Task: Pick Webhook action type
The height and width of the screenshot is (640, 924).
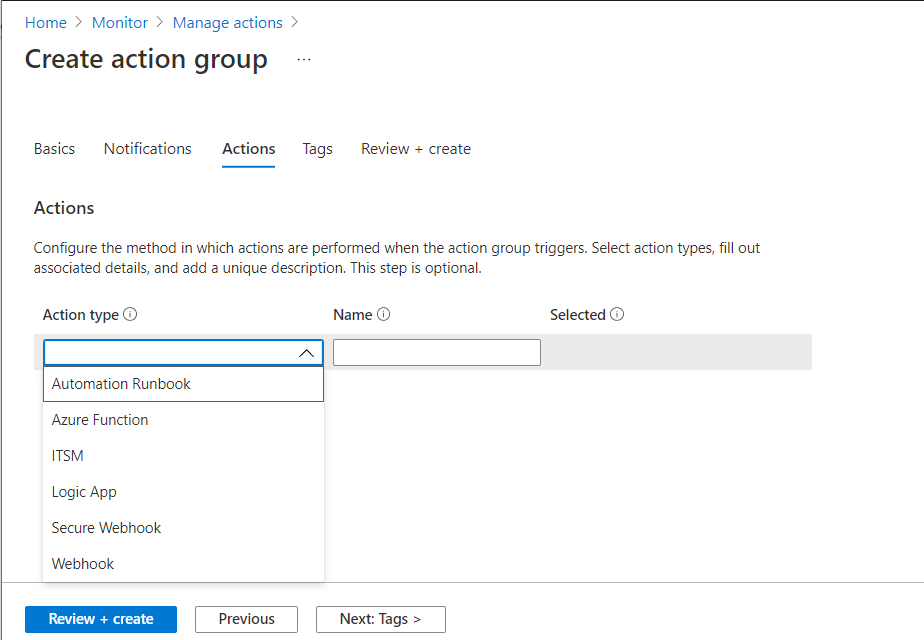Action: point(183,564)
